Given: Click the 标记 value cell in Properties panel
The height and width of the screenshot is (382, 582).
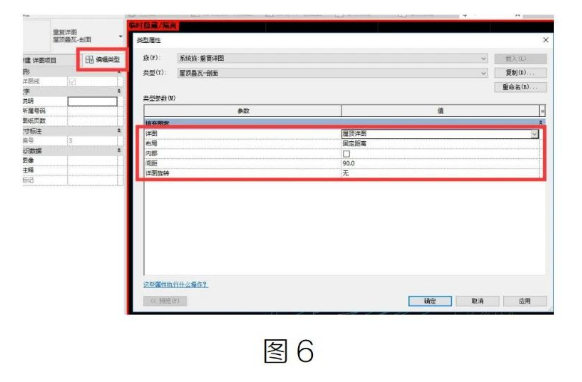Looking at the screenshot, I should 92,180.
